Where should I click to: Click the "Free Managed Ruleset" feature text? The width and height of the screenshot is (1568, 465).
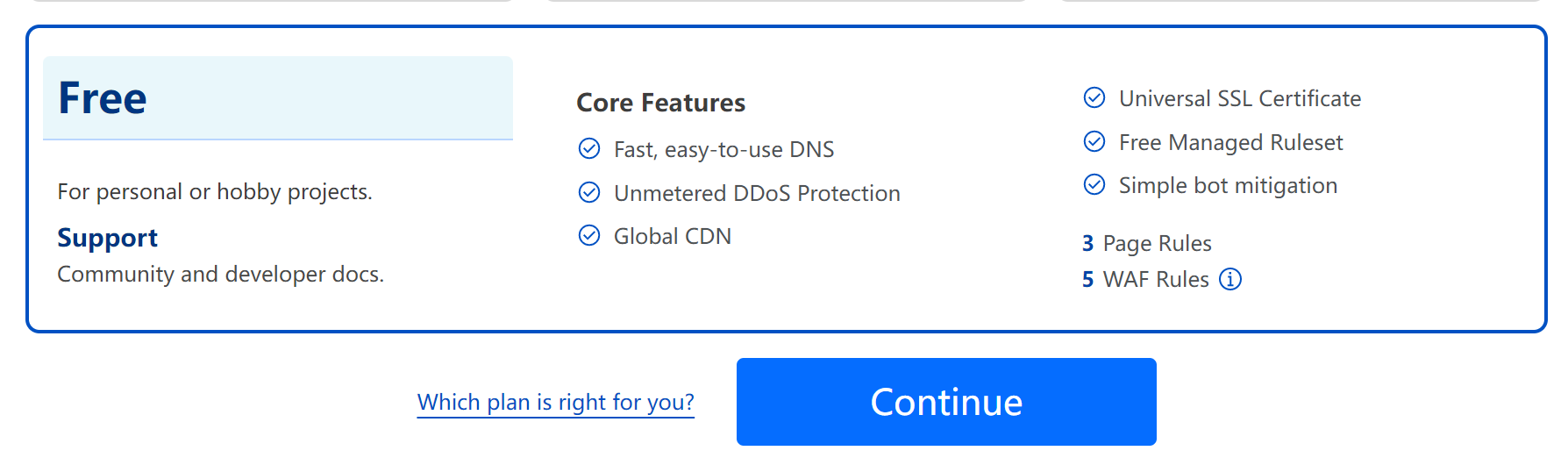1230,142
